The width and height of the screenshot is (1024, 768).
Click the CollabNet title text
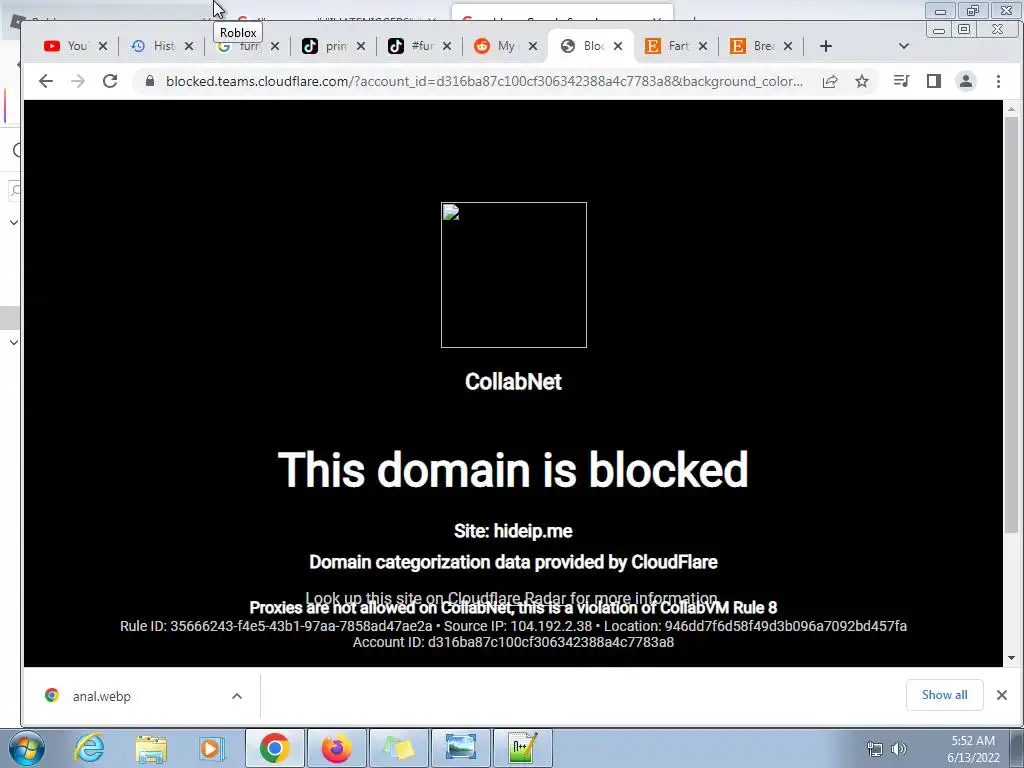tap(513, 382)
